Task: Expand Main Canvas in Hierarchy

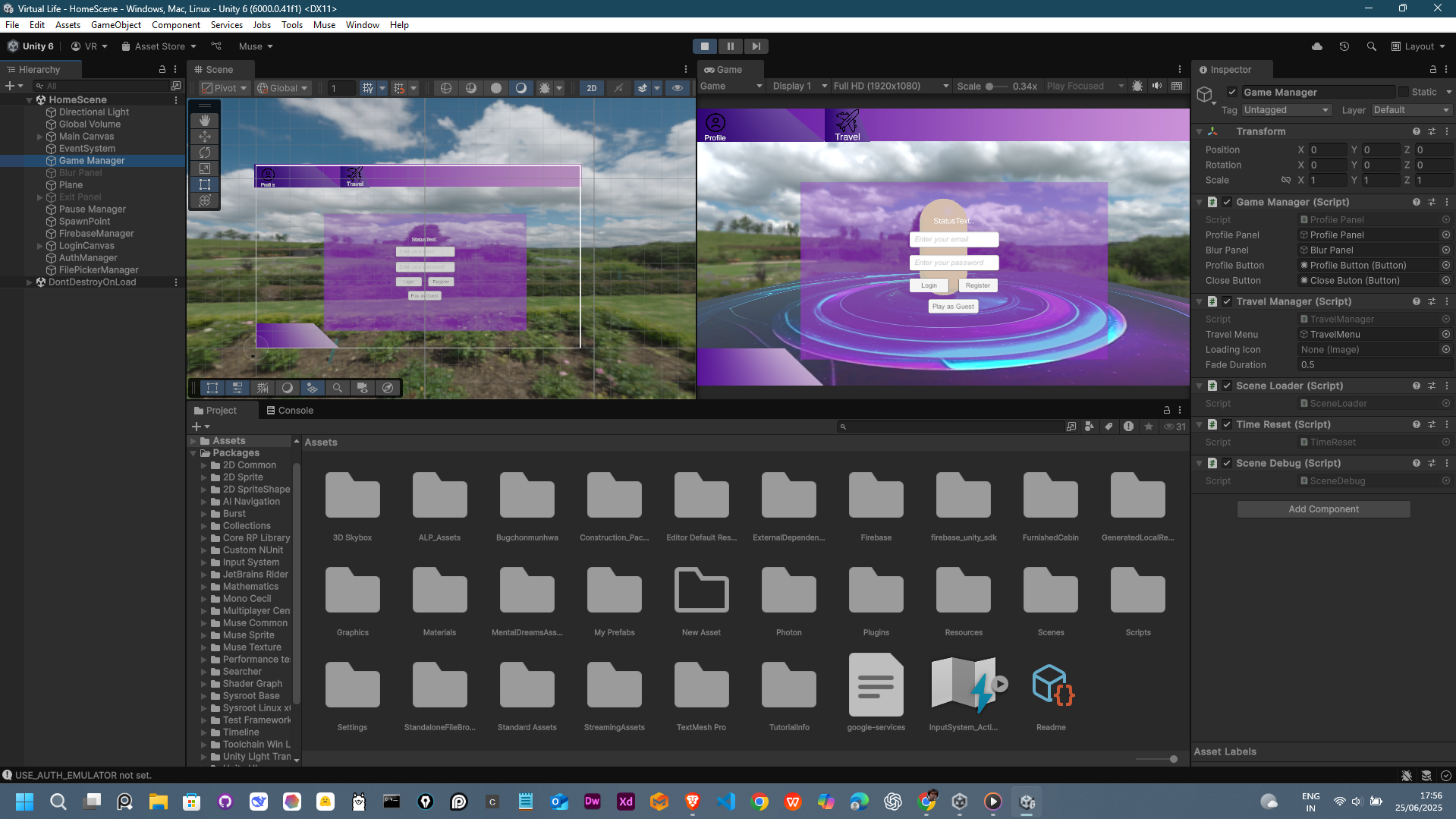Action: [39, 137]
